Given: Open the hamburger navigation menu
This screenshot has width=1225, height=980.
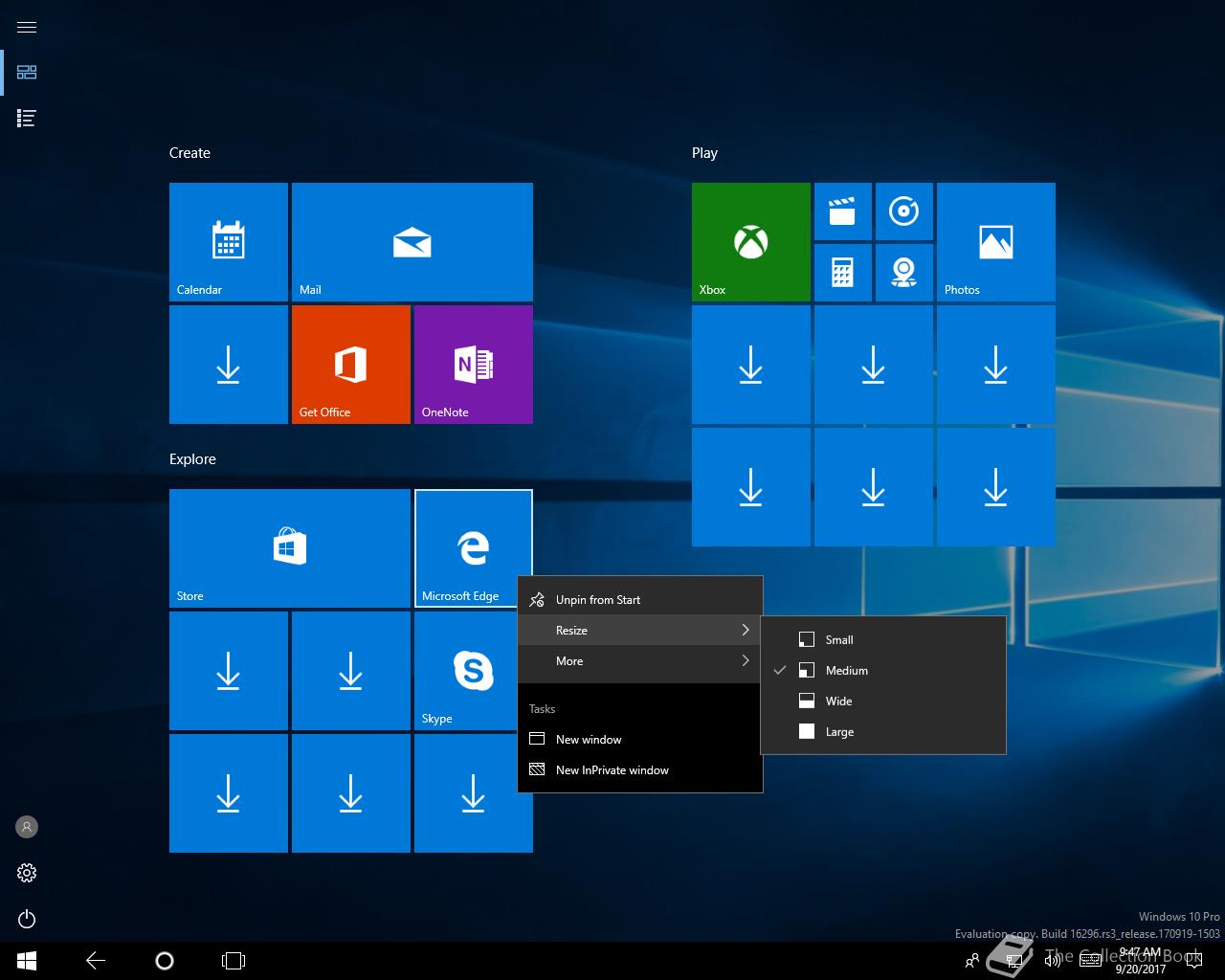Looking at the screenshot, I should point(27,27).
